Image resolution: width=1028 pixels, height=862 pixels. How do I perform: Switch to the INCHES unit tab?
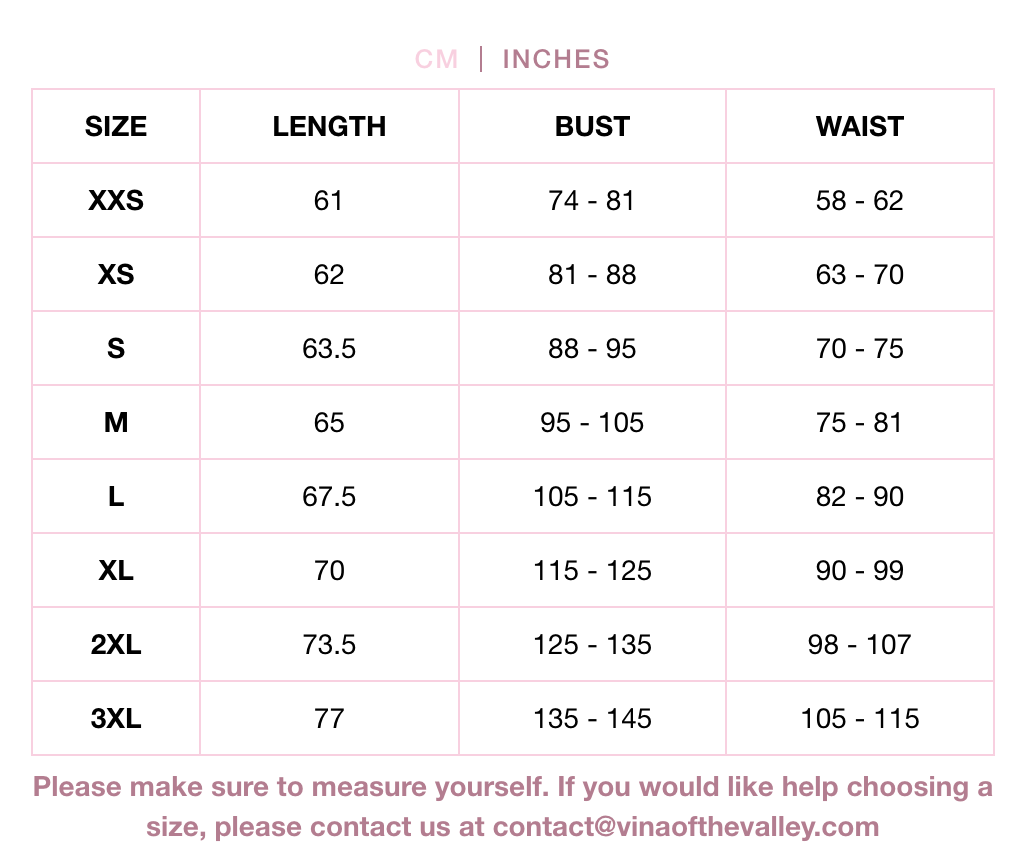[556, 60]
